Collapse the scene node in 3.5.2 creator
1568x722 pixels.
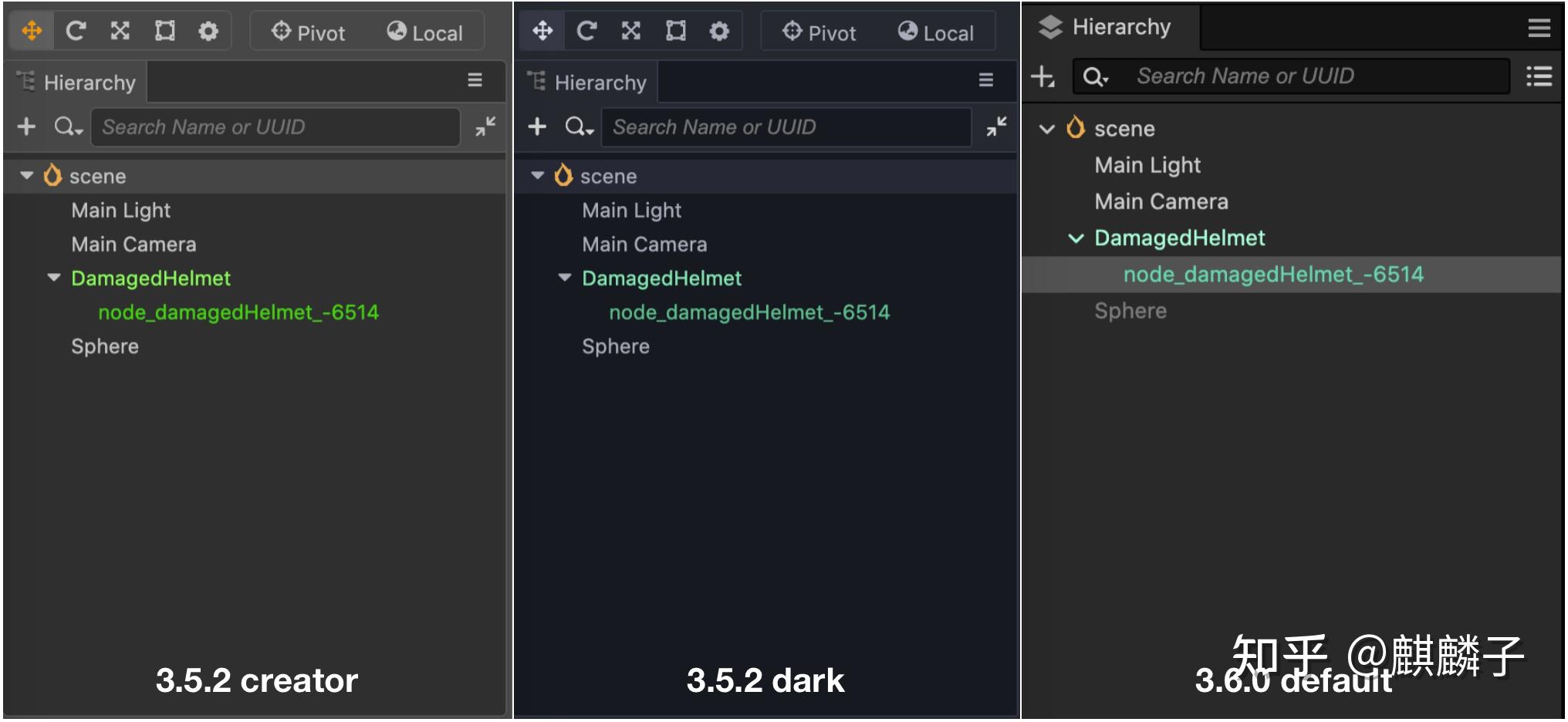click(x=27, y=176)
